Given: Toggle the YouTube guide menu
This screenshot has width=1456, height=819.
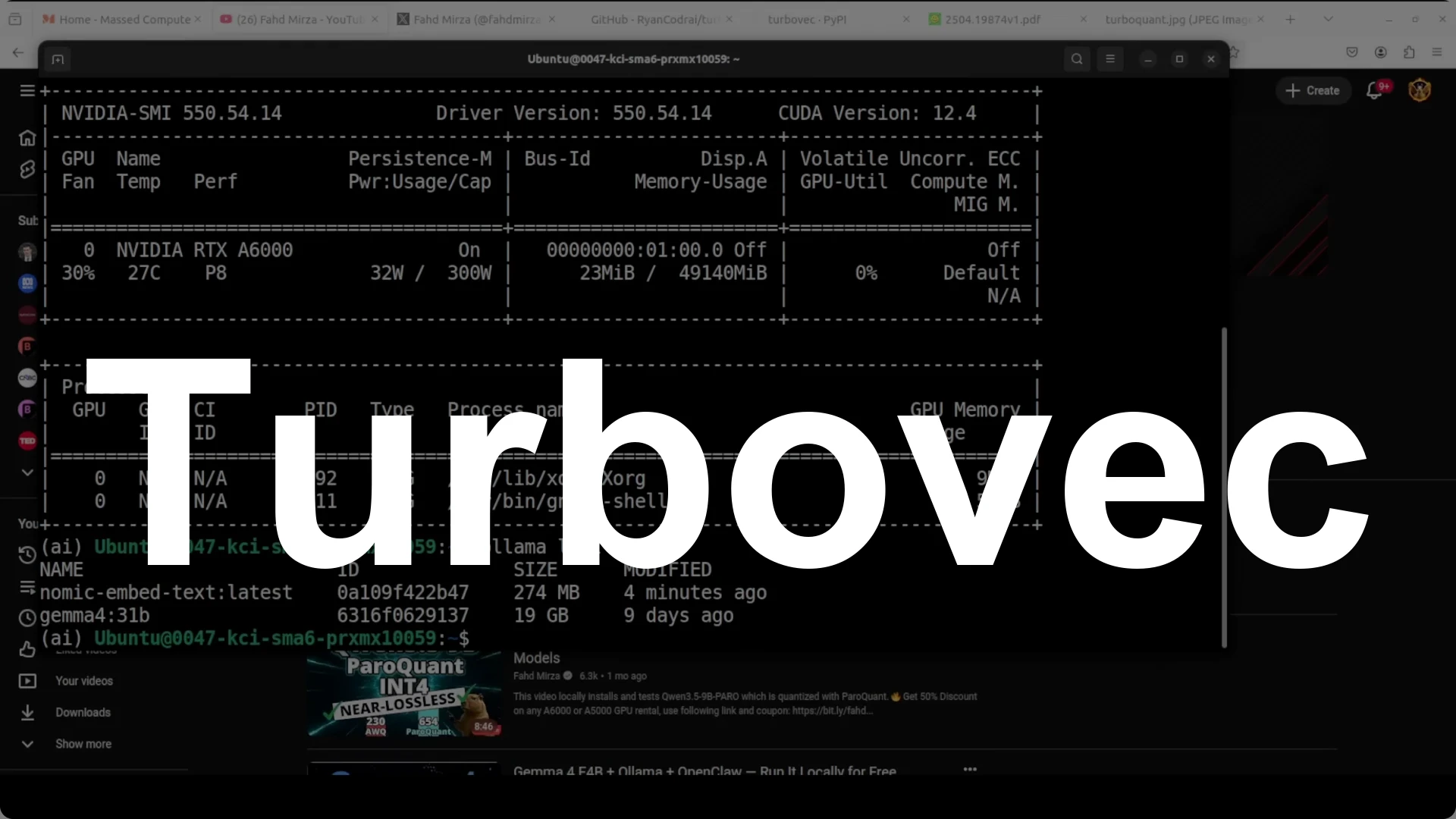Looking at the screenshot, I should pos(27,91).
